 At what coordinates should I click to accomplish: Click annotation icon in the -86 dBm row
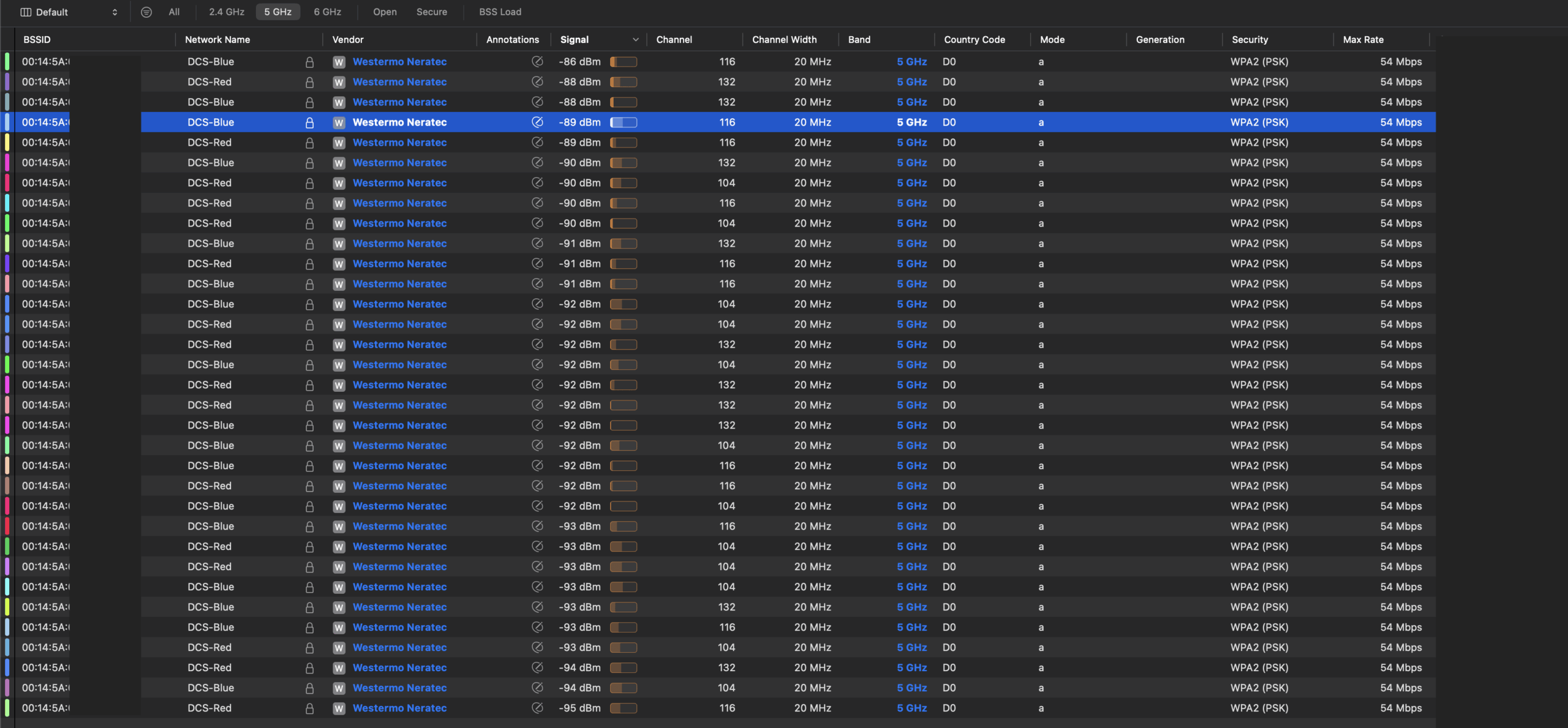click(x=537, y=62)
